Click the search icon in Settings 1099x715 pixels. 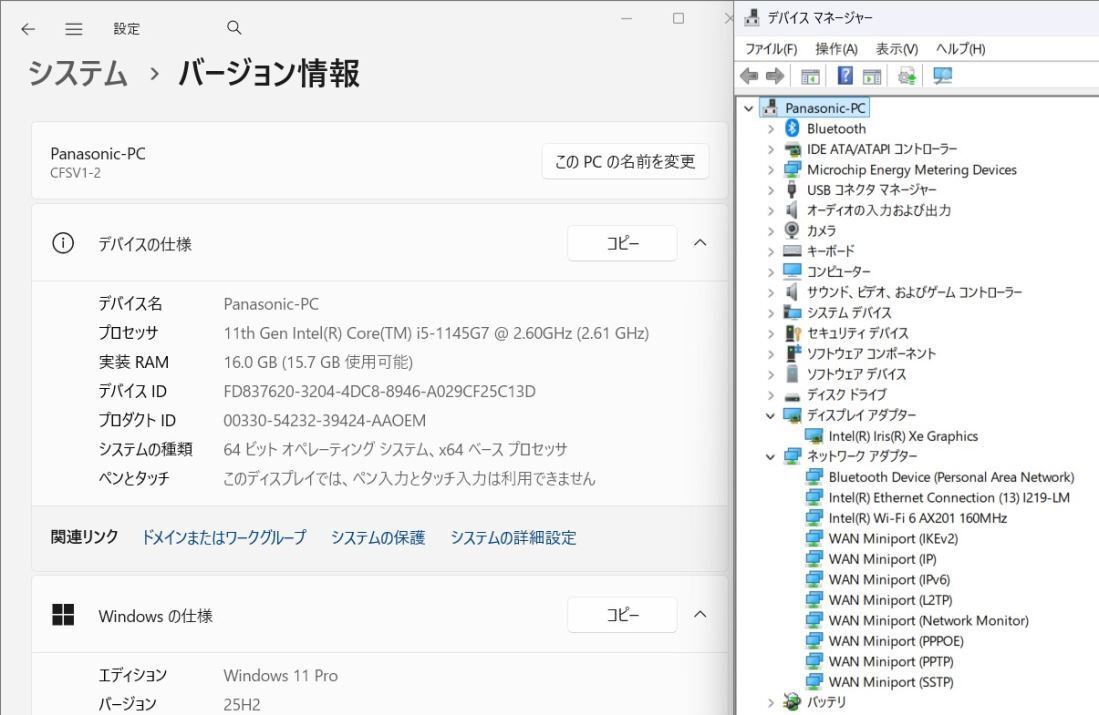[233, 28]
